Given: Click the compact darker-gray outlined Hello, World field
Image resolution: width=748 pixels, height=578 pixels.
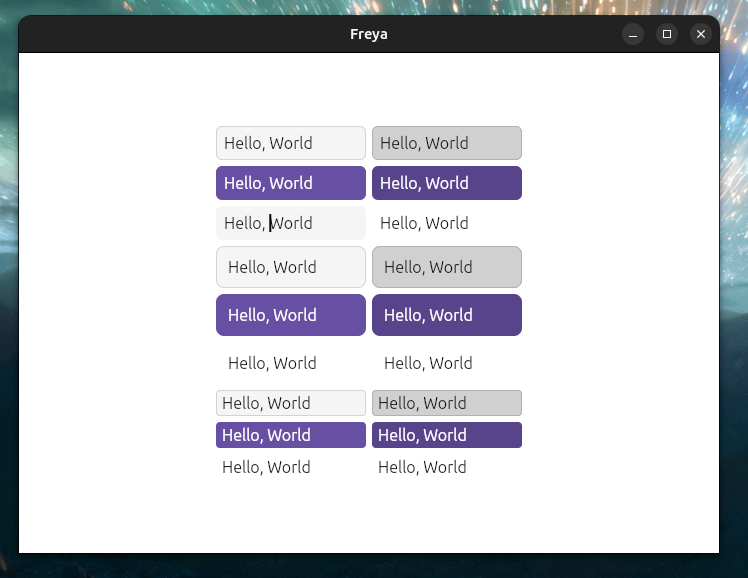Looking at the screenshot, I should click(447, 403).
